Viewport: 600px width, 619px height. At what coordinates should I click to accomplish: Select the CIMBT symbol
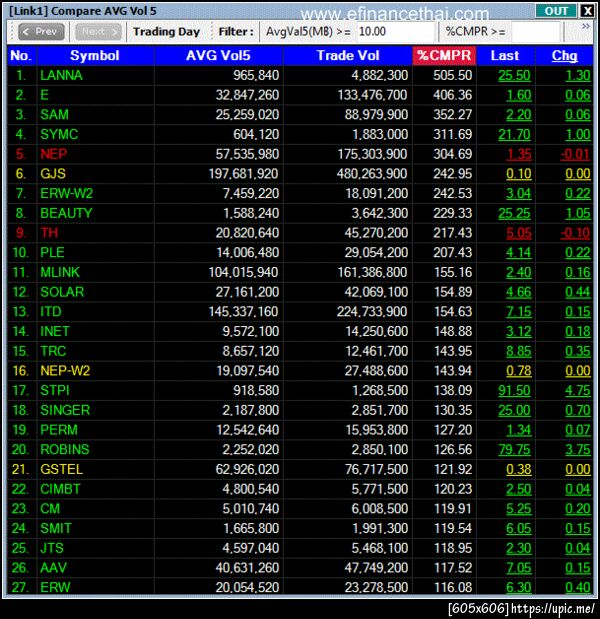pos(60,489)
